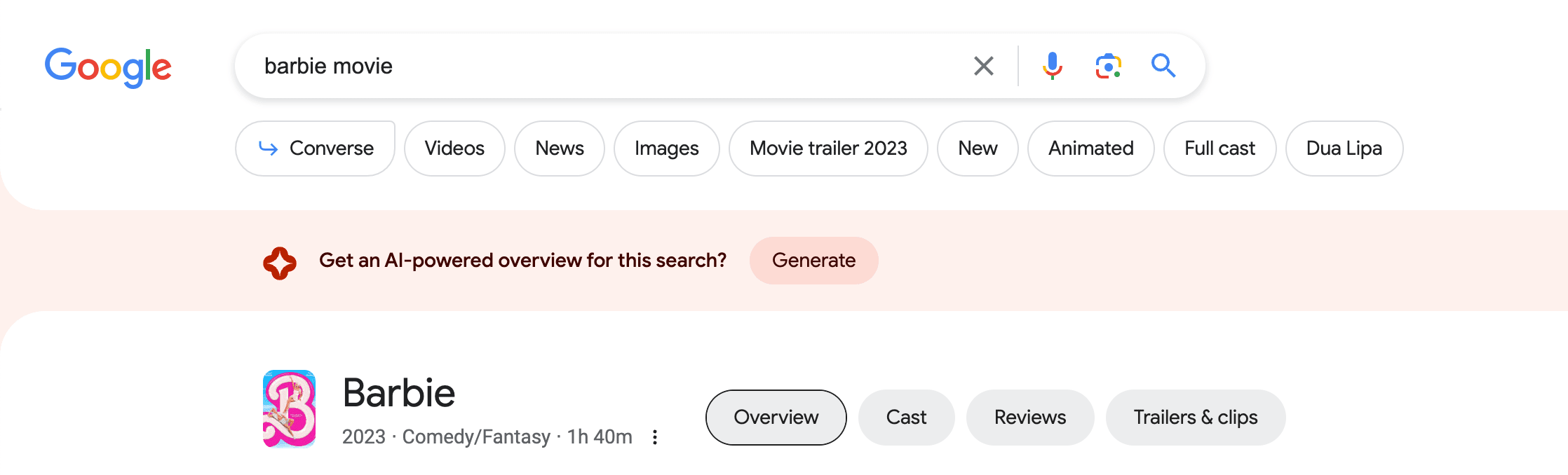This screenshot has height=475, width=1568.
Task: Select the 'Full cast' suggestion chip
Action: [x=1220, y=149]
